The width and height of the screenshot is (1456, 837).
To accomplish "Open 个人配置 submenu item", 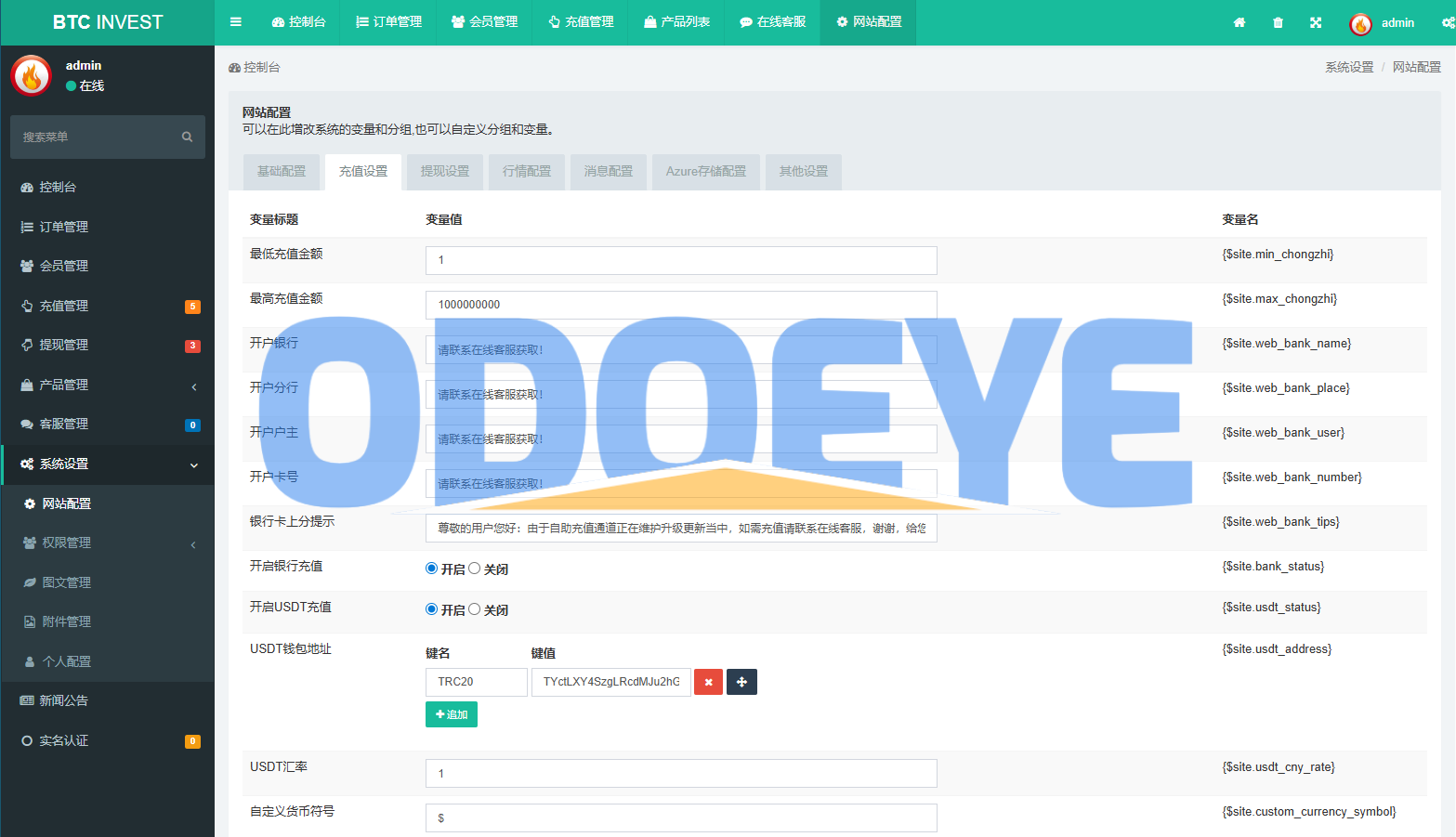I will click(108, 661).
